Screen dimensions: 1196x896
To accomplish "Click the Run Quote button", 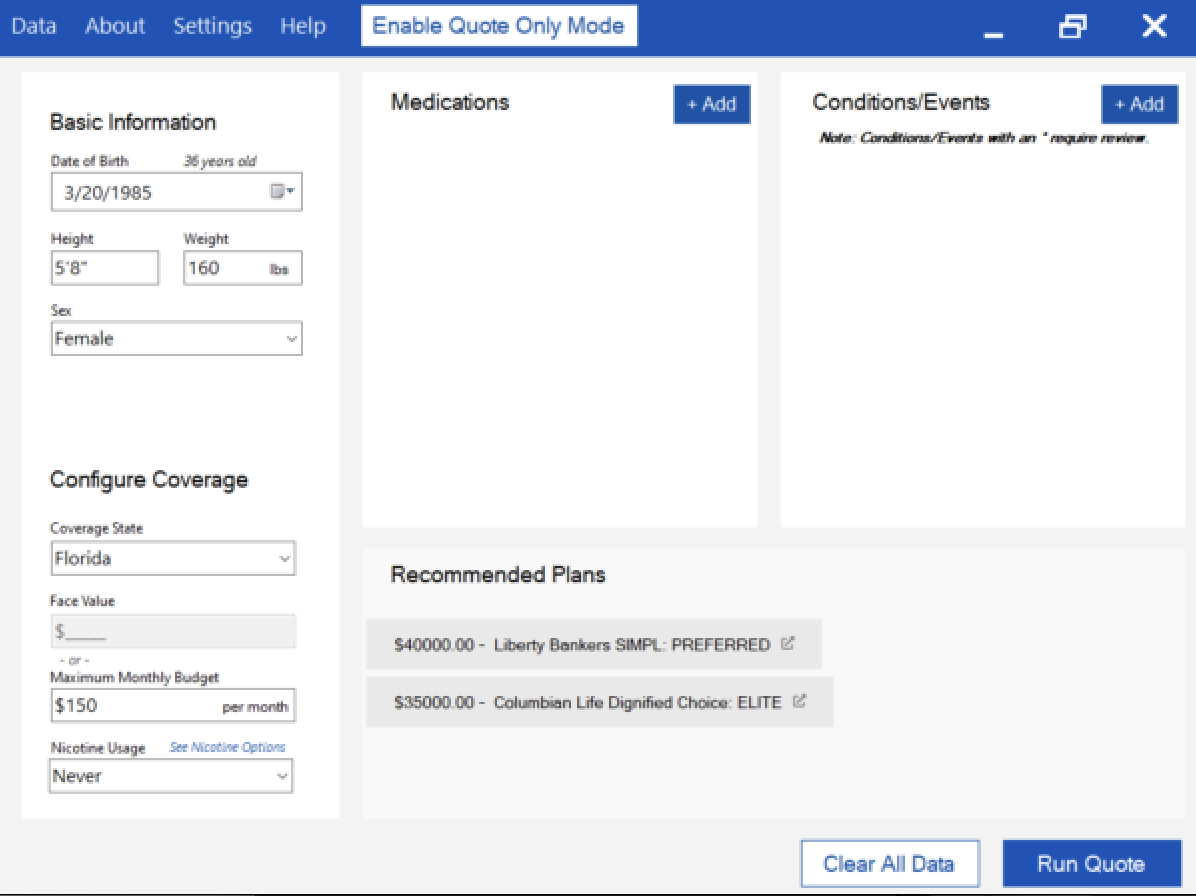I will click(x=1091, y=864).
